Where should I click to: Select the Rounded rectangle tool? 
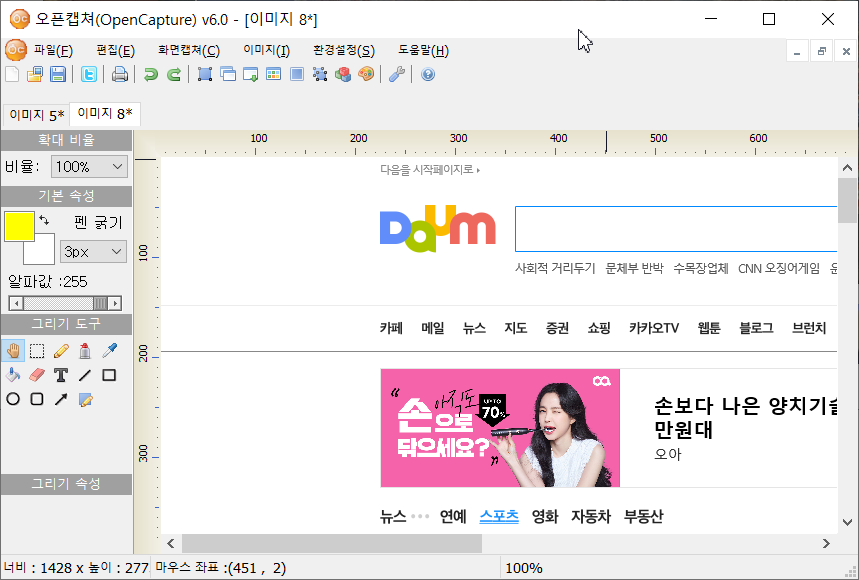[37, 399]
